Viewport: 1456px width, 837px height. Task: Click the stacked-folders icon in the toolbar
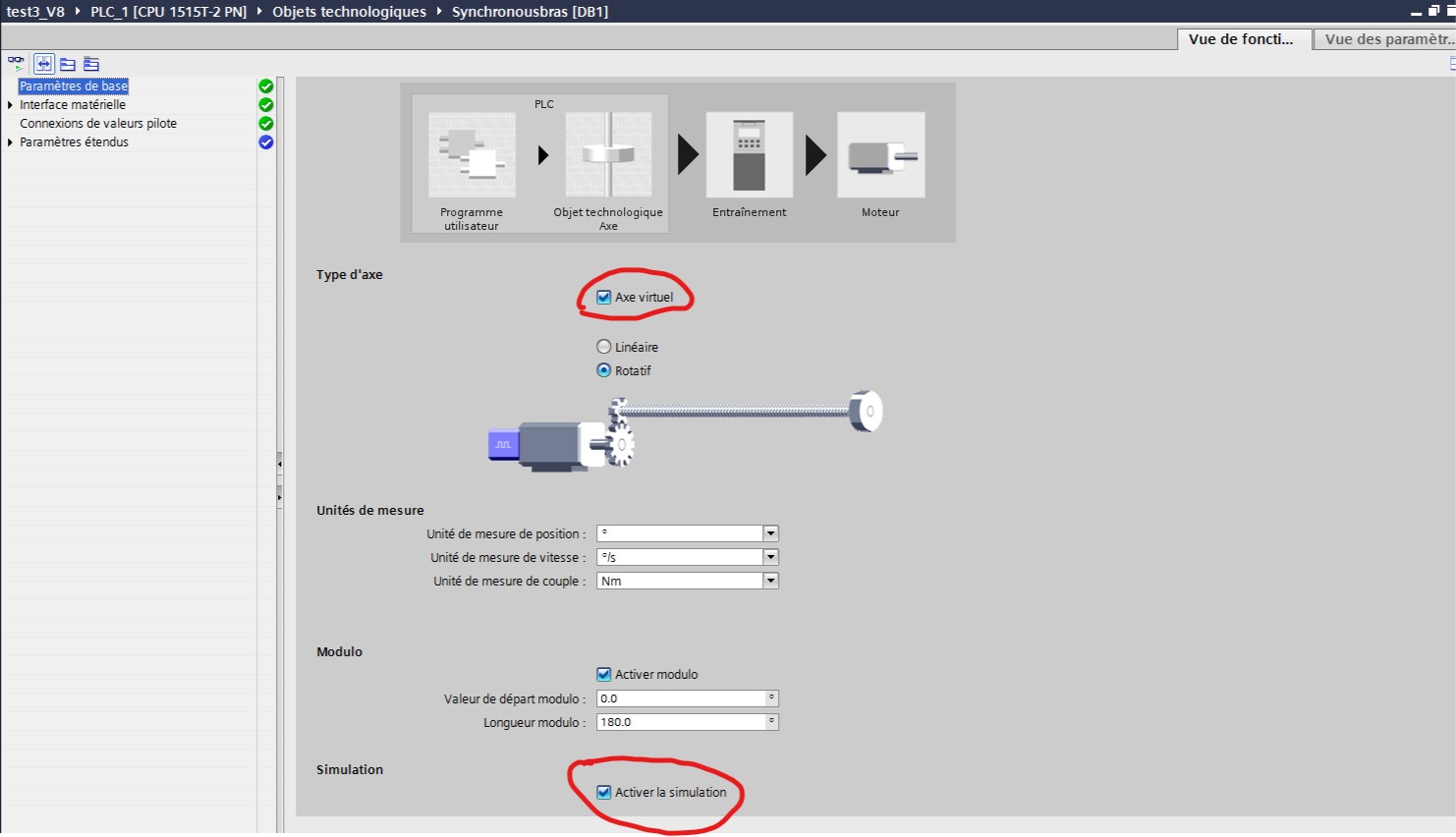click(x=91, y=64)
